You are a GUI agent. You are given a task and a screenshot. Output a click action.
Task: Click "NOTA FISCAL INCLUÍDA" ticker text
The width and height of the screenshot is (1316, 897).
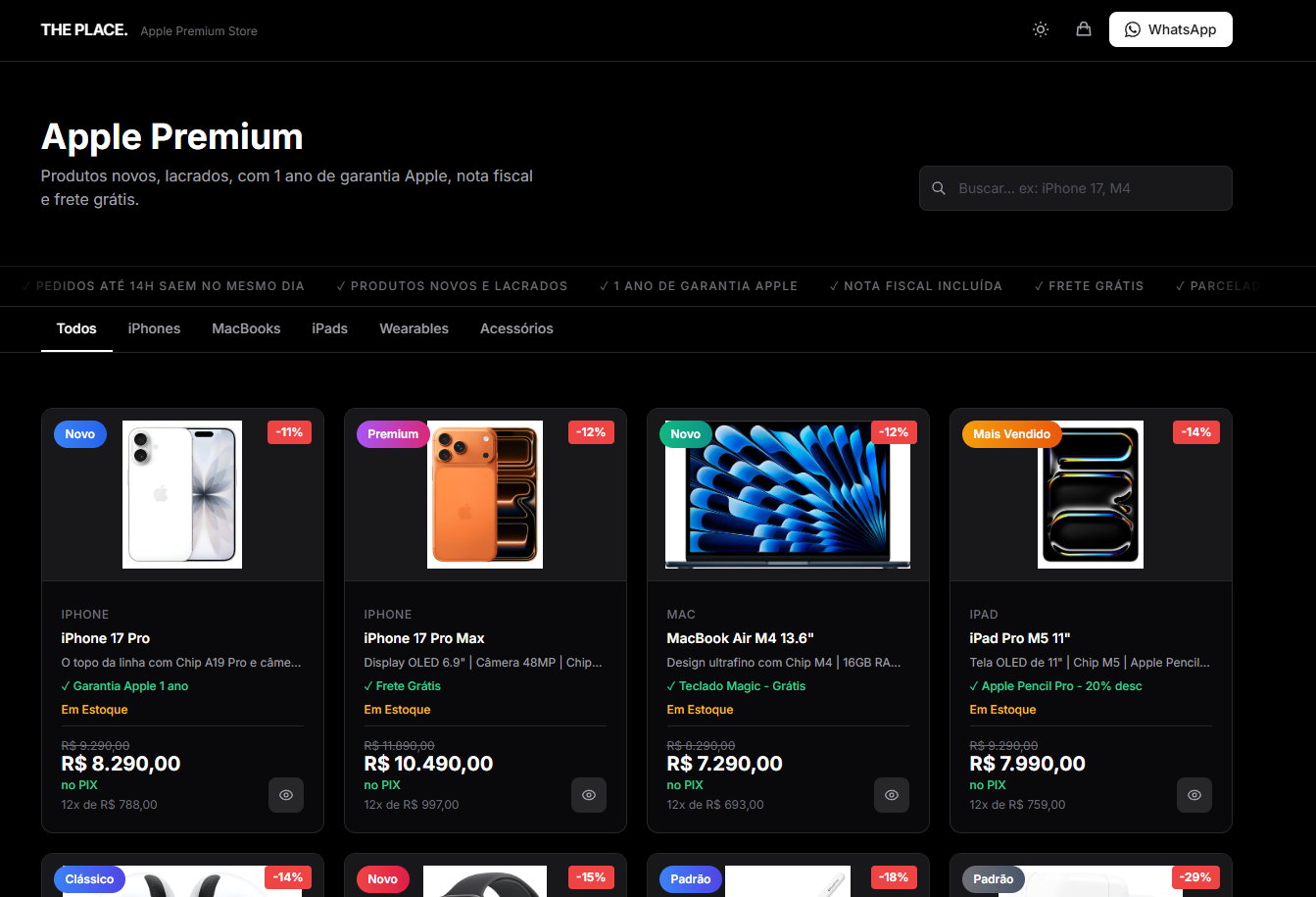click(x=923, y=286)
